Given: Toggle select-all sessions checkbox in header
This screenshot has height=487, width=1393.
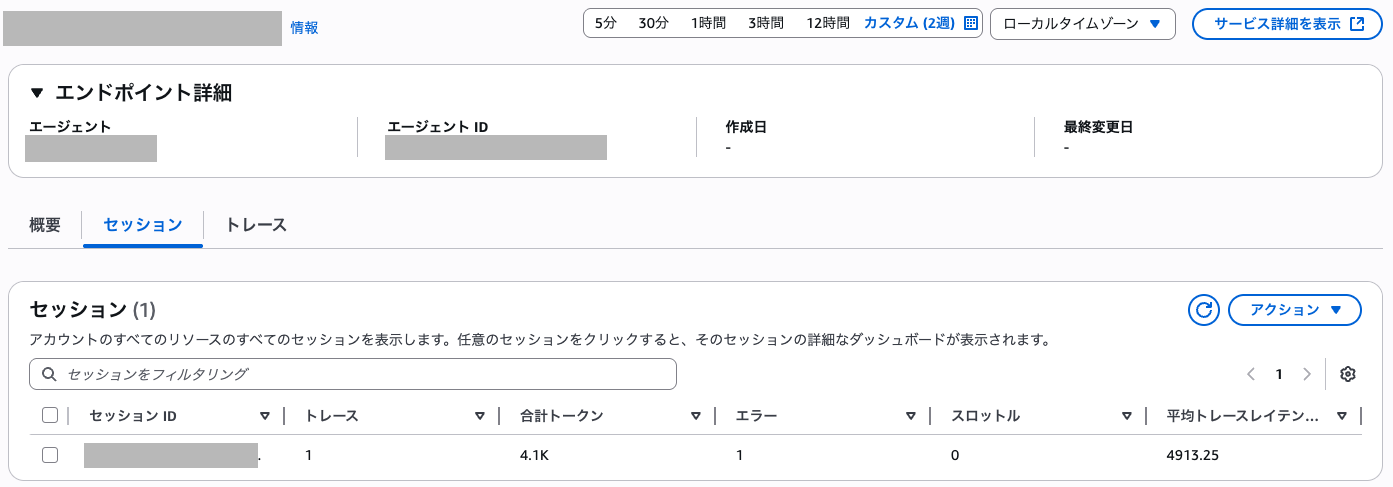Looking at the screenshot, I should pyautogui.click(x=50, y=416).
